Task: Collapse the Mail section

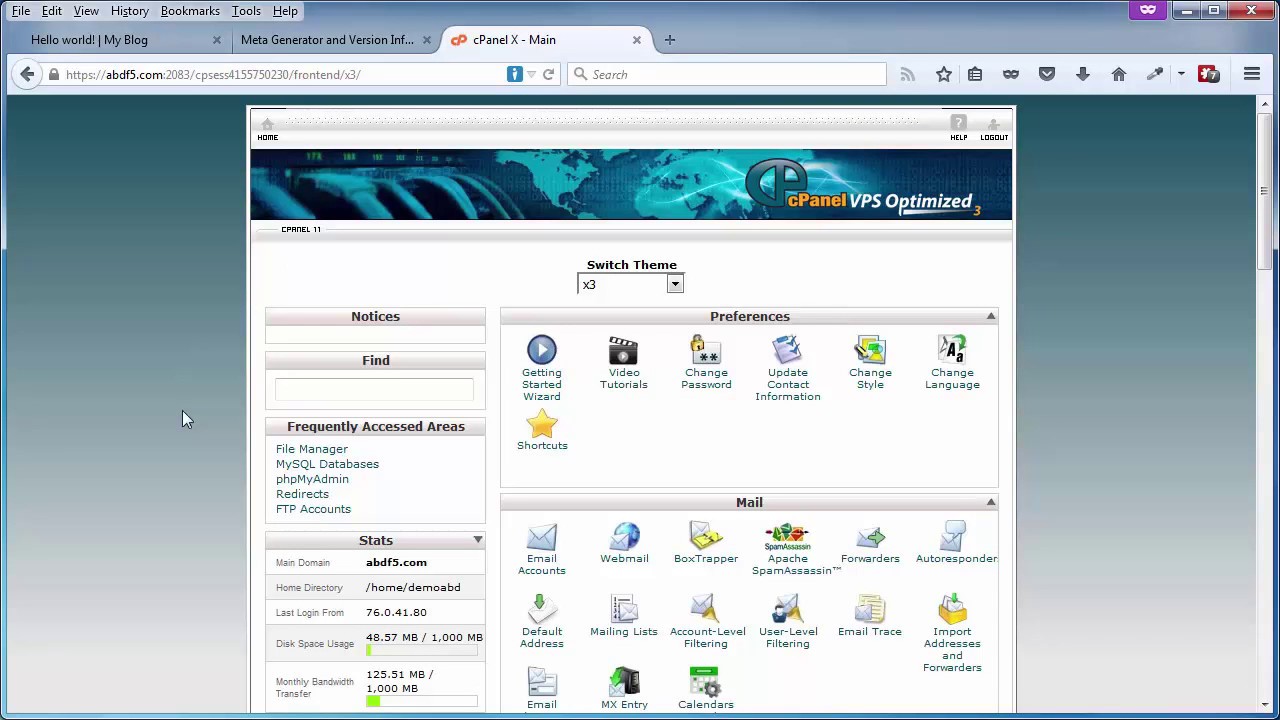Action: [991, 502]
